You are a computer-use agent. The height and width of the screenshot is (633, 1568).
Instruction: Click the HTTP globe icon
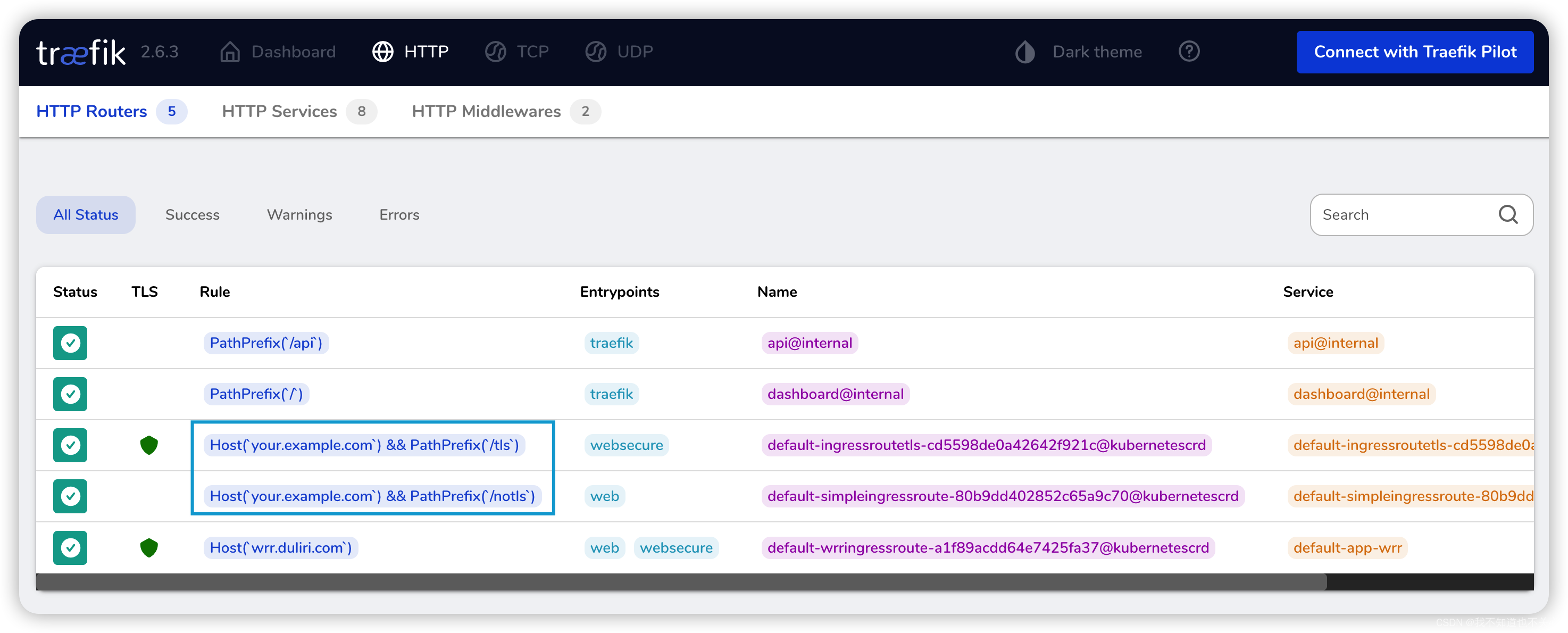382,52
